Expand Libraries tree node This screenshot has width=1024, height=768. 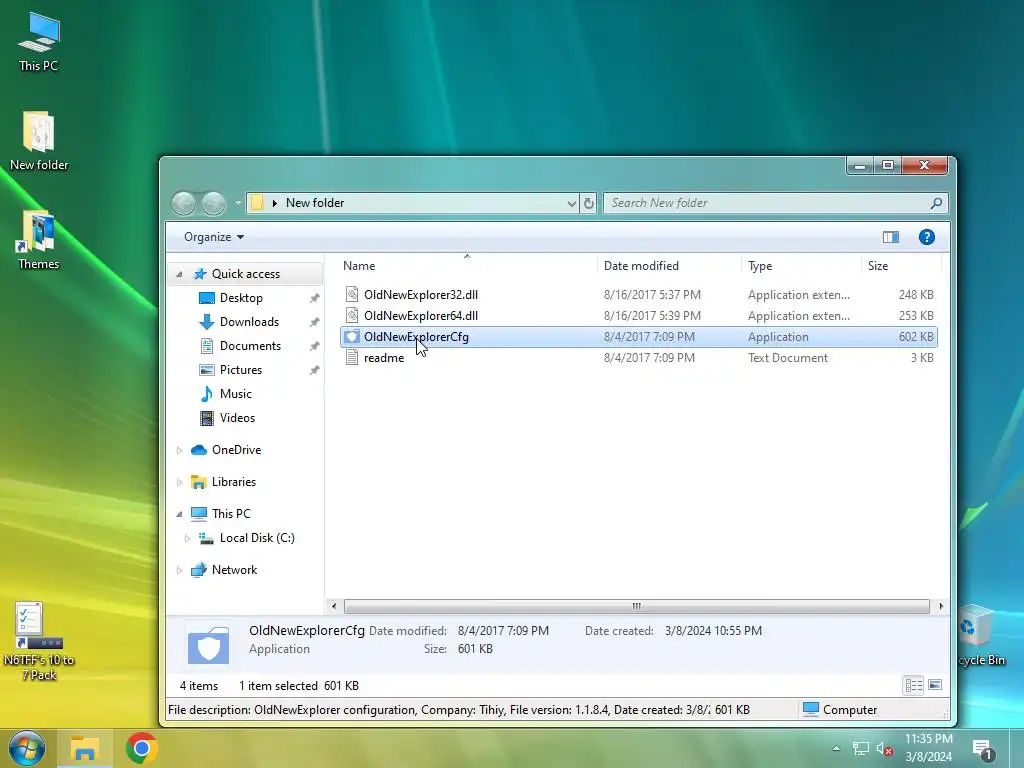[179, 482]
